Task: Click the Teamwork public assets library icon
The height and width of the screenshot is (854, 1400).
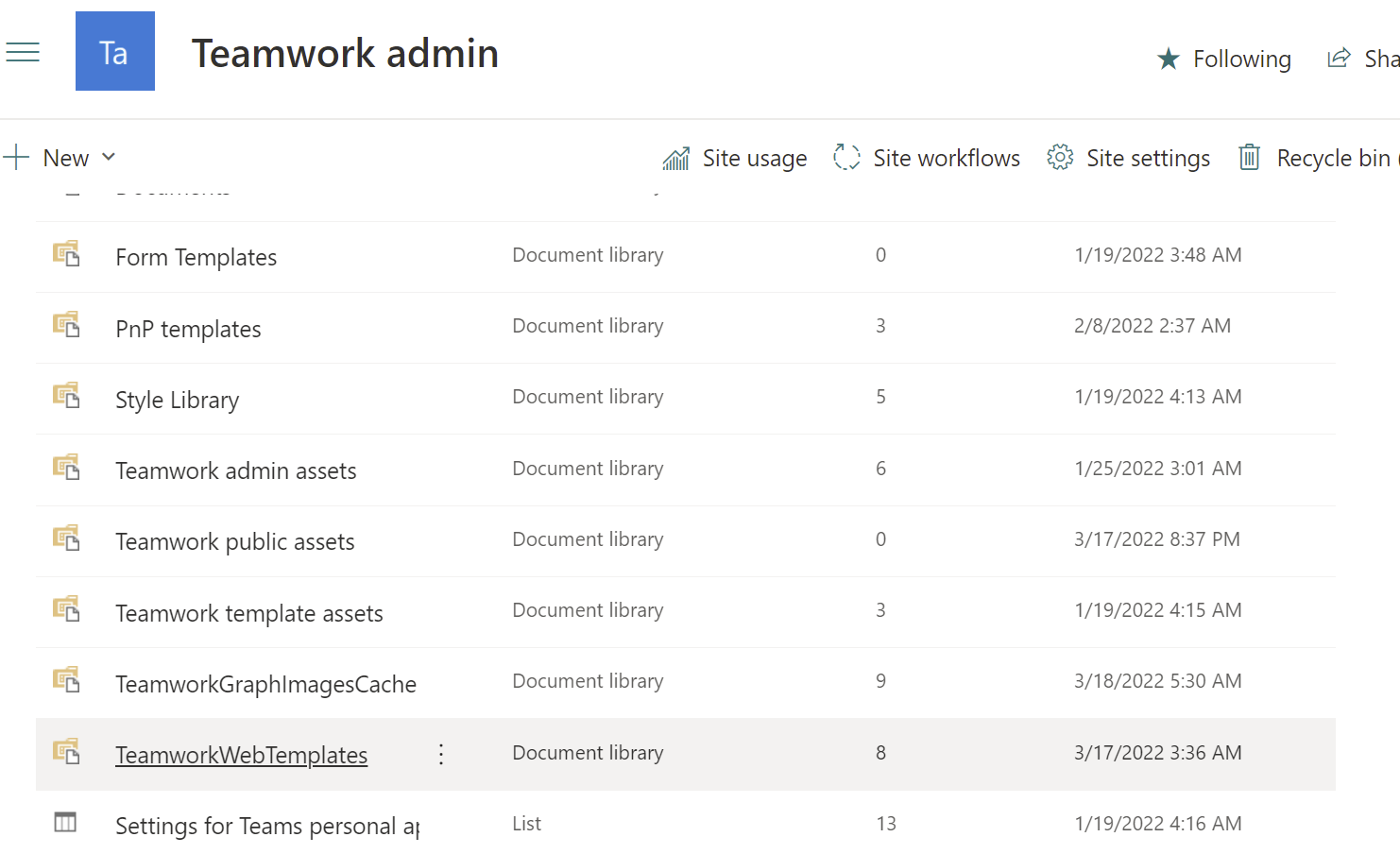Action: 66,538
